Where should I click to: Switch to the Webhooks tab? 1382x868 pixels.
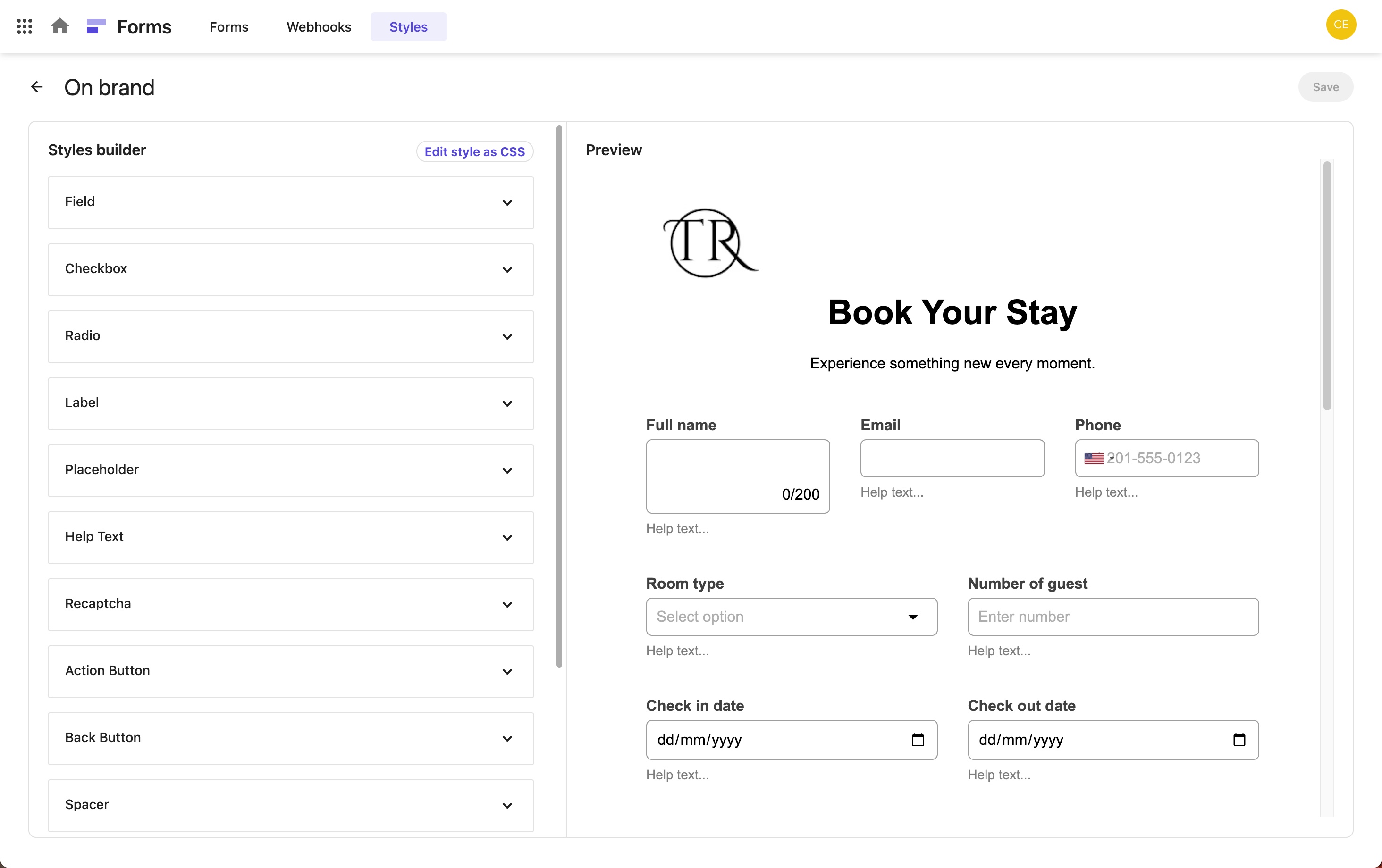pos(319,27)
